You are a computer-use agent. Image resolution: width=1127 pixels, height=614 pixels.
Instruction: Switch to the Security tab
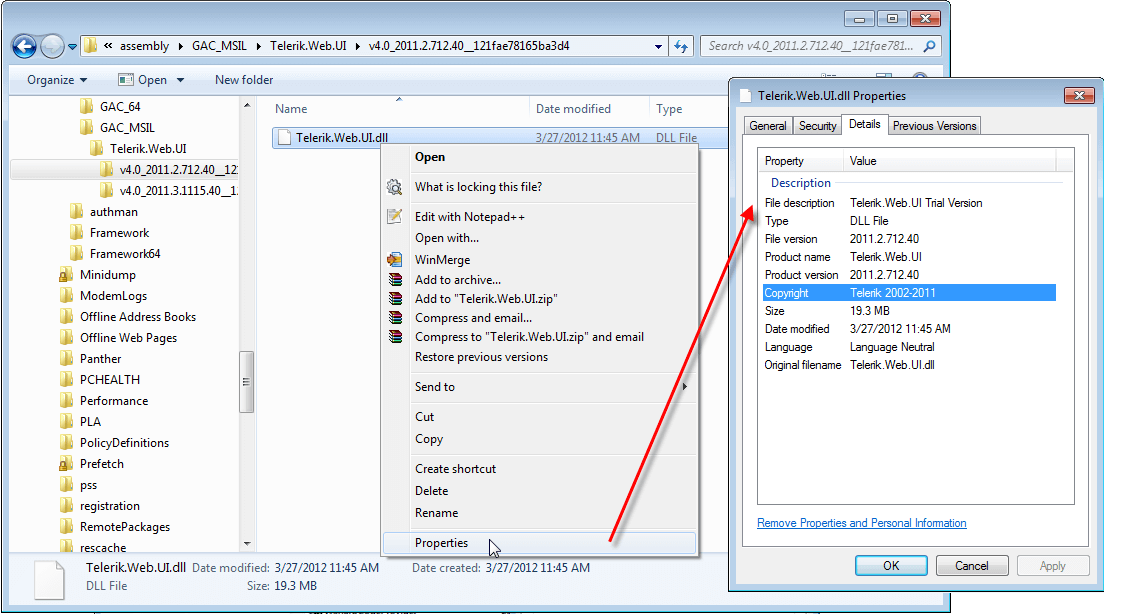pyautogui.click(x=817, y=125)
